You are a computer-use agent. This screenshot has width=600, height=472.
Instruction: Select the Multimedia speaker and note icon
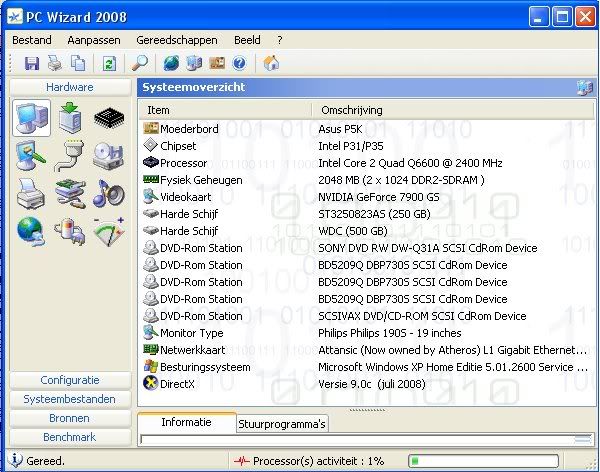(x=109, y=194)
